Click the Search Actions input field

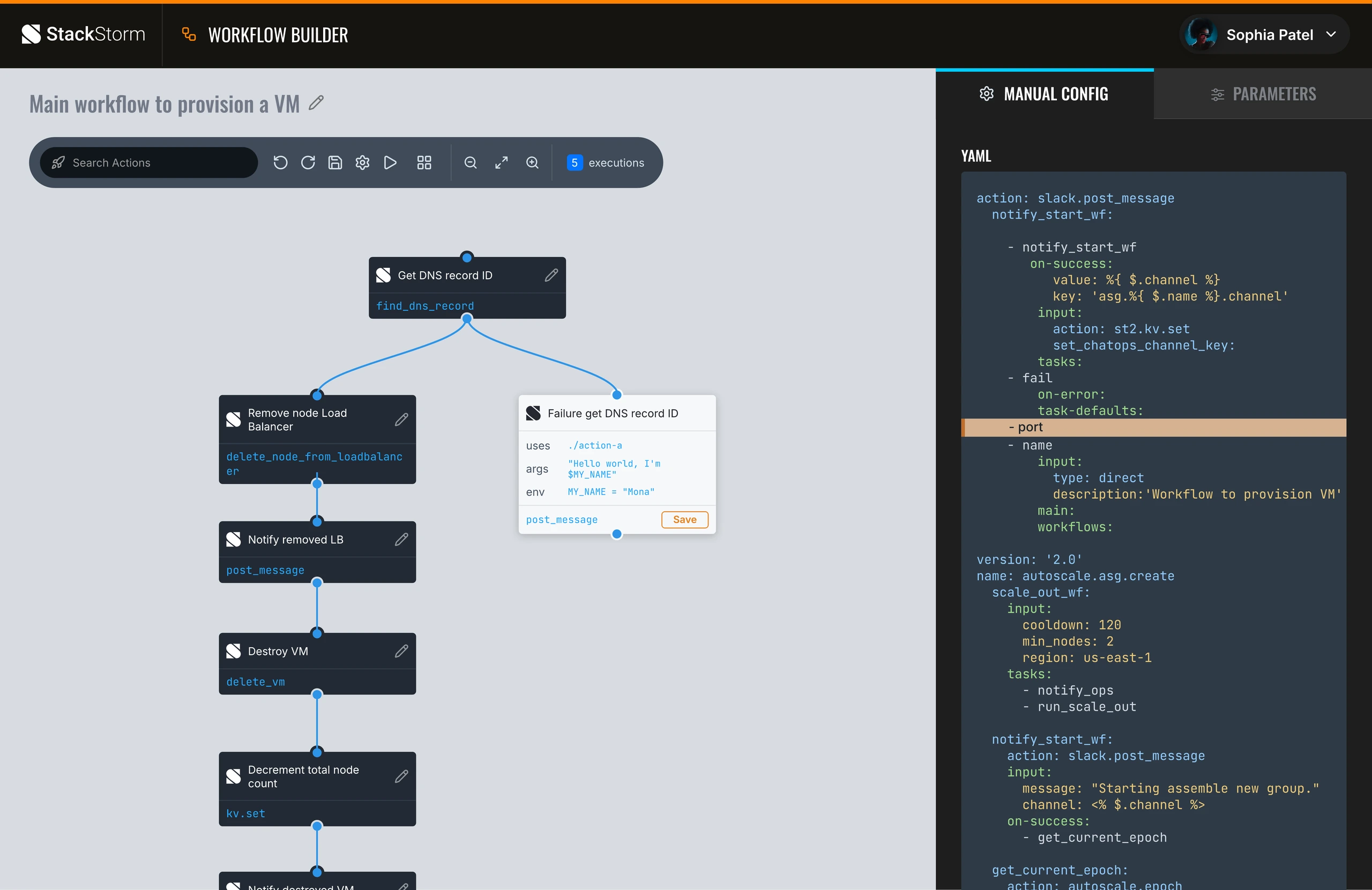(x=149, y=162)
